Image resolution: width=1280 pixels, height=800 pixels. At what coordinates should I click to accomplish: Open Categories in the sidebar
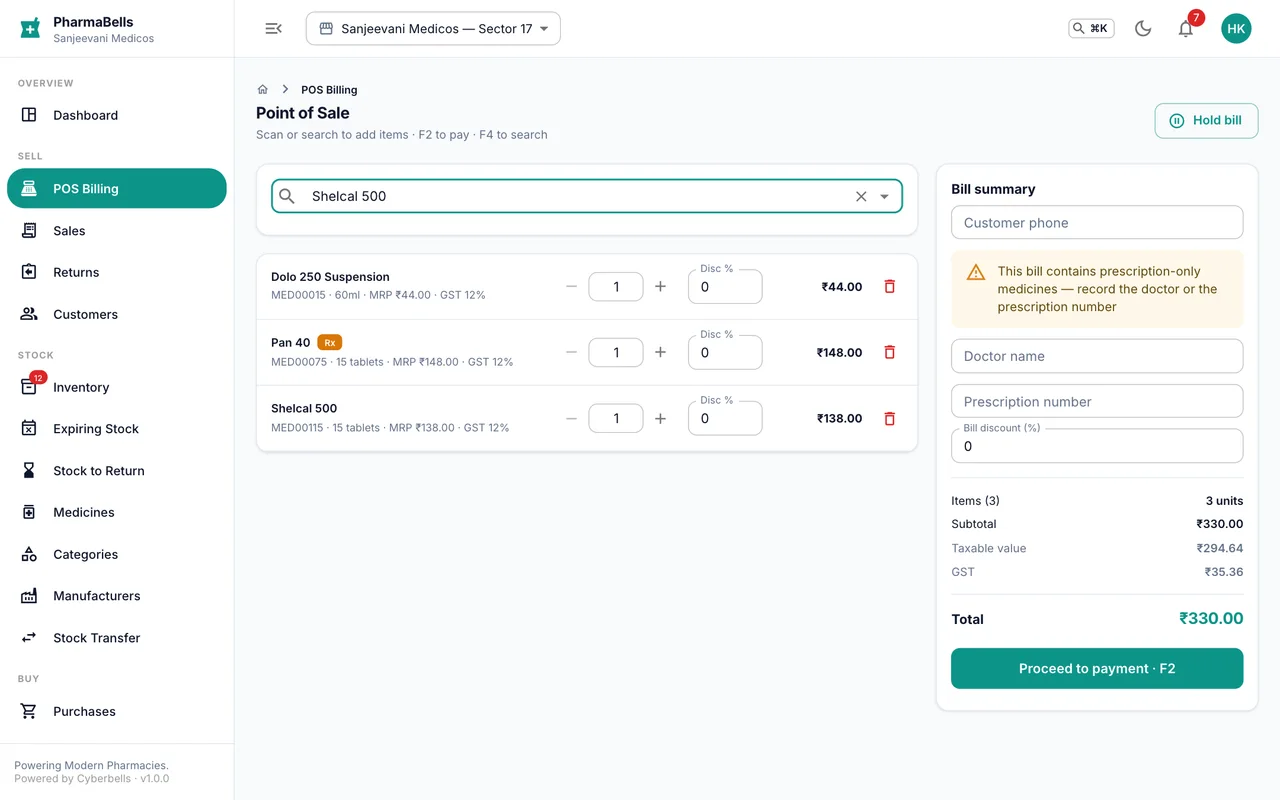[x=117, y=554]
